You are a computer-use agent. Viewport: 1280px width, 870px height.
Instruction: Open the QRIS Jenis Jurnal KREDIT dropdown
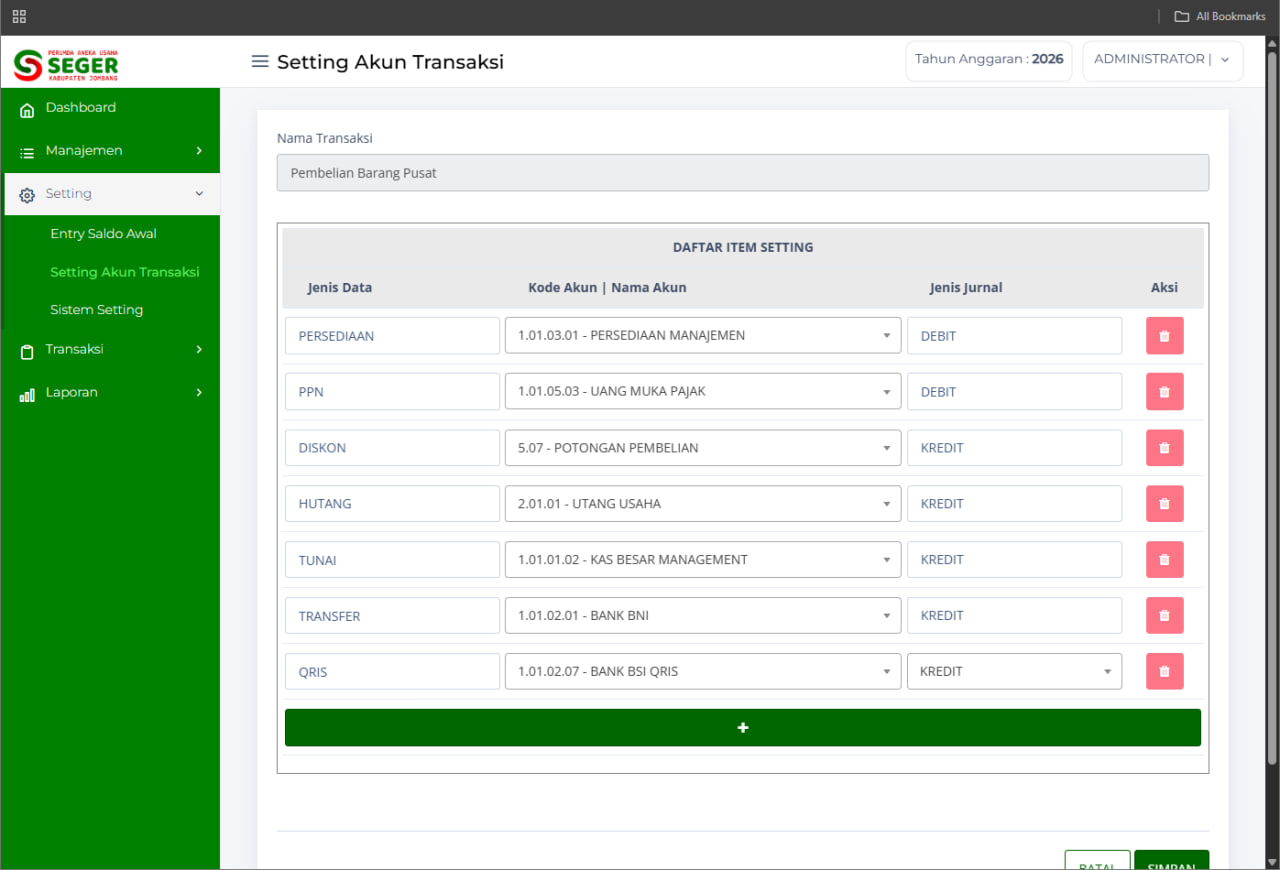coord(1014,672)
